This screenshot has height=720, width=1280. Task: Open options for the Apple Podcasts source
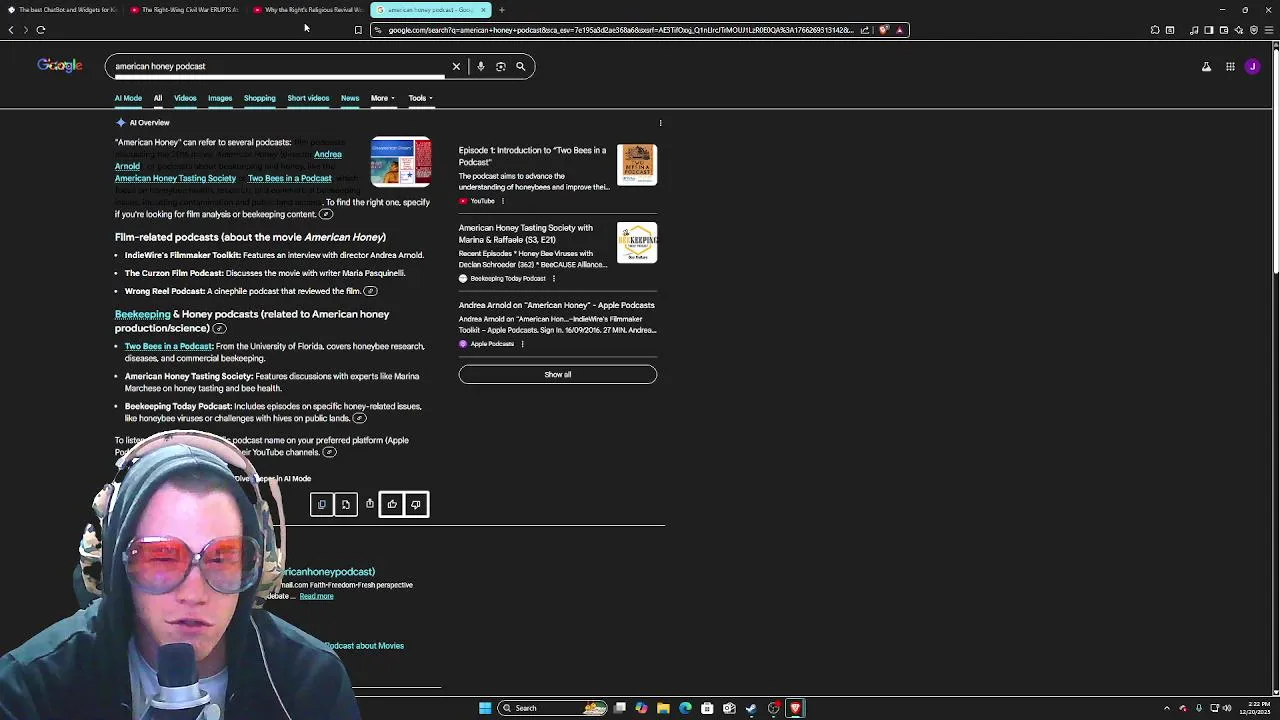coord(522,344)
